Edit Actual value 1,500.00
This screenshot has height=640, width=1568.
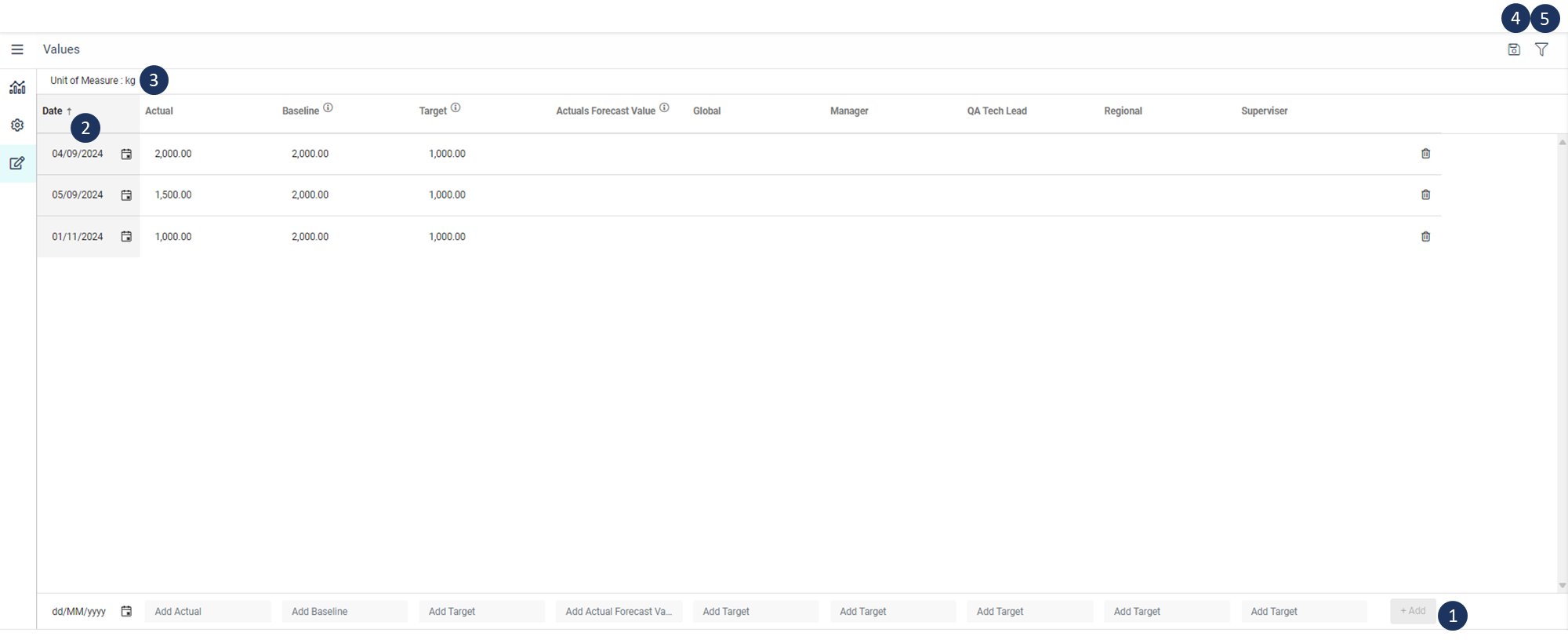click(x=173, y=195)
